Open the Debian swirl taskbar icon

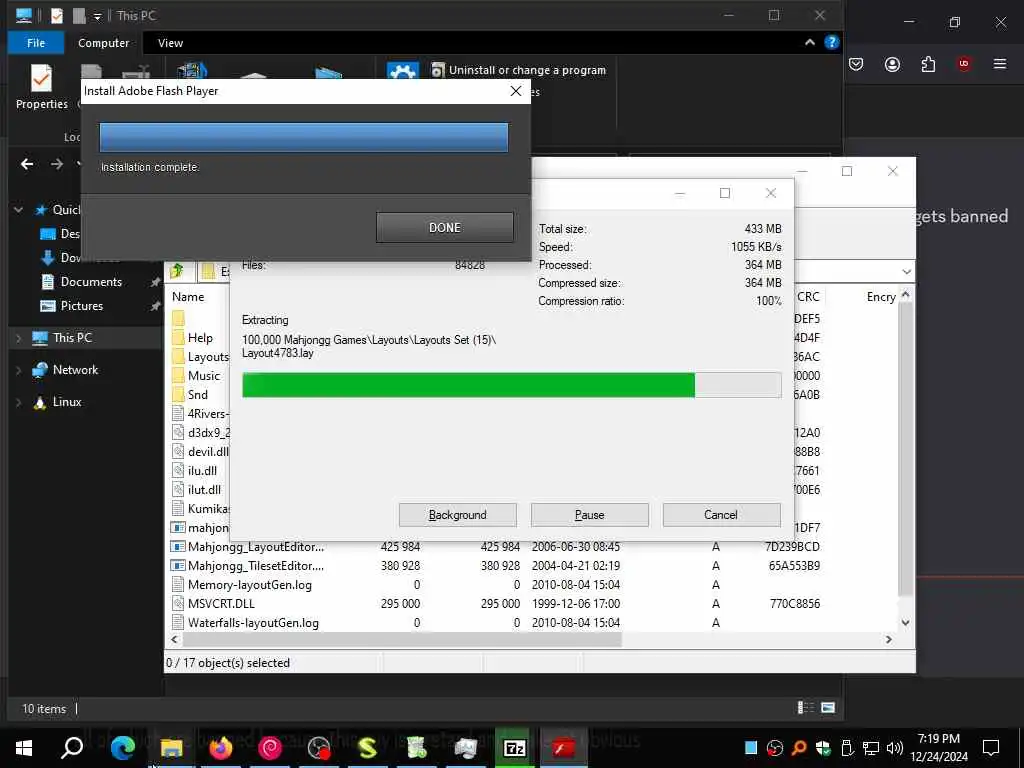point(269,748)
